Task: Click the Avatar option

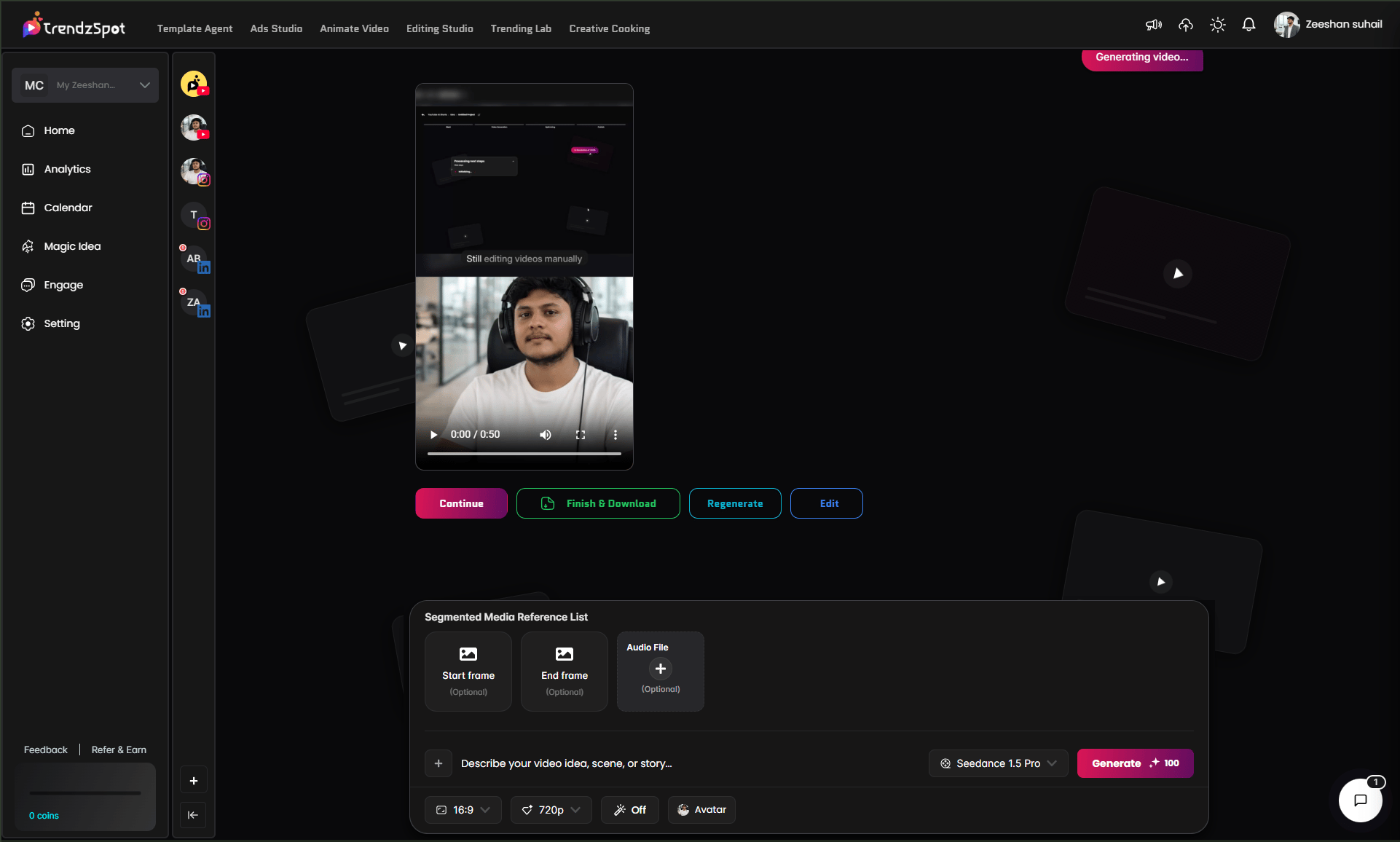Action: 701,810
